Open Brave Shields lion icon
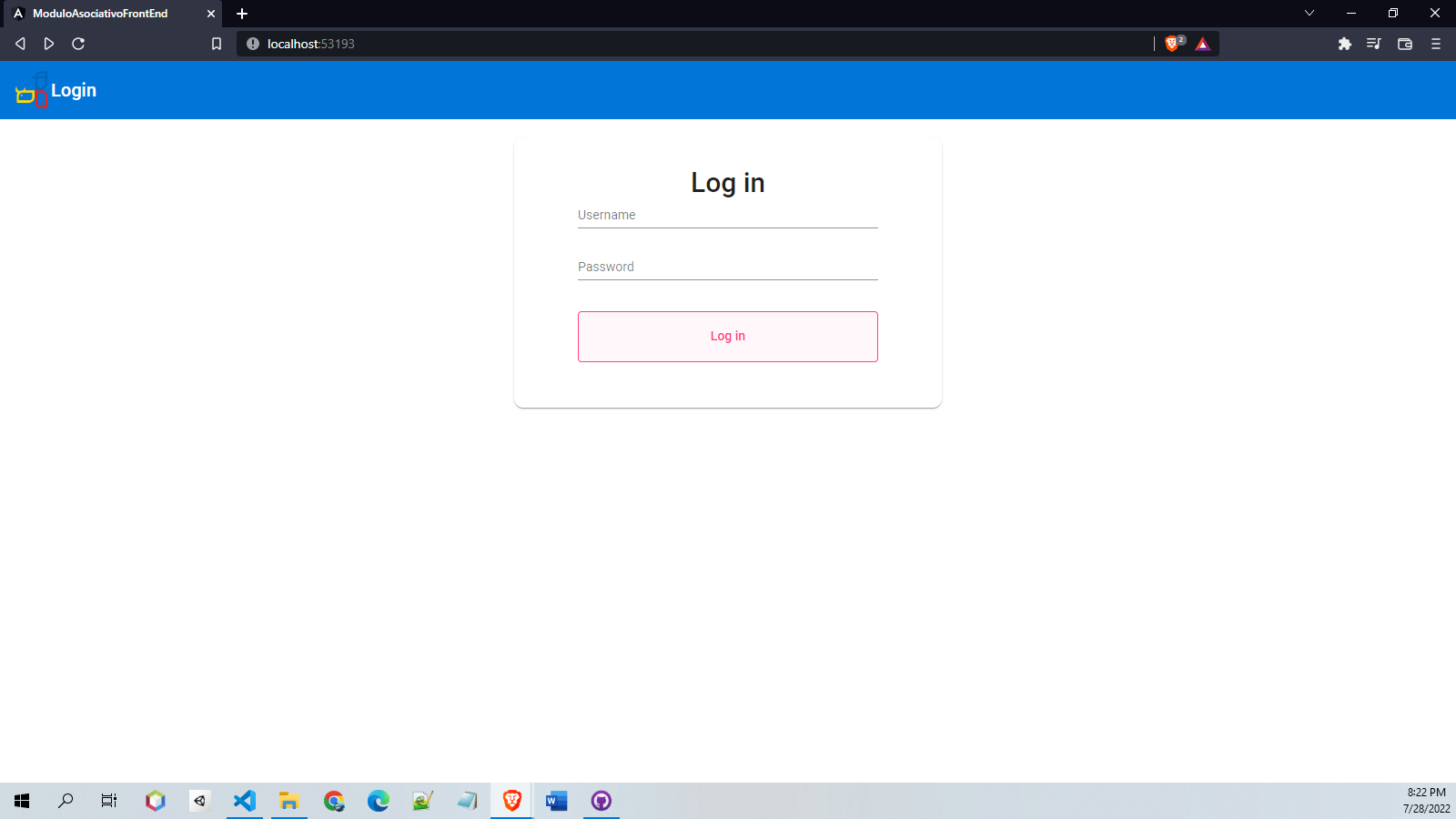The height and width of the screenshot is (819, 1456). 1173,44
